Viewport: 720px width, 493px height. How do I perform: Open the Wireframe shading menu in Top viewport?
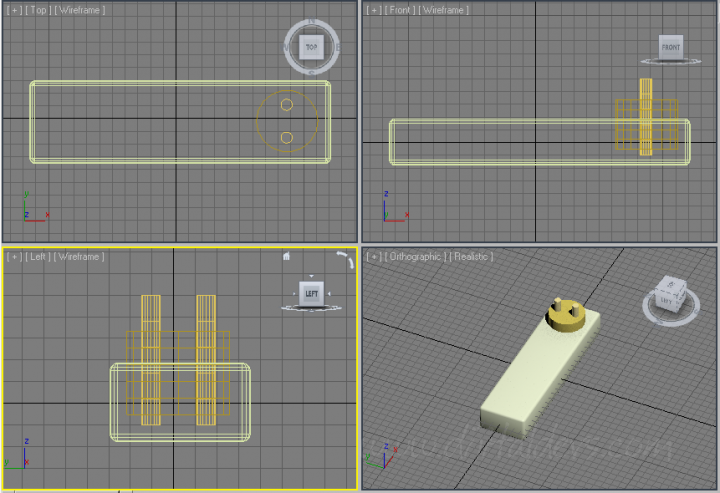[x=80, y=10]
